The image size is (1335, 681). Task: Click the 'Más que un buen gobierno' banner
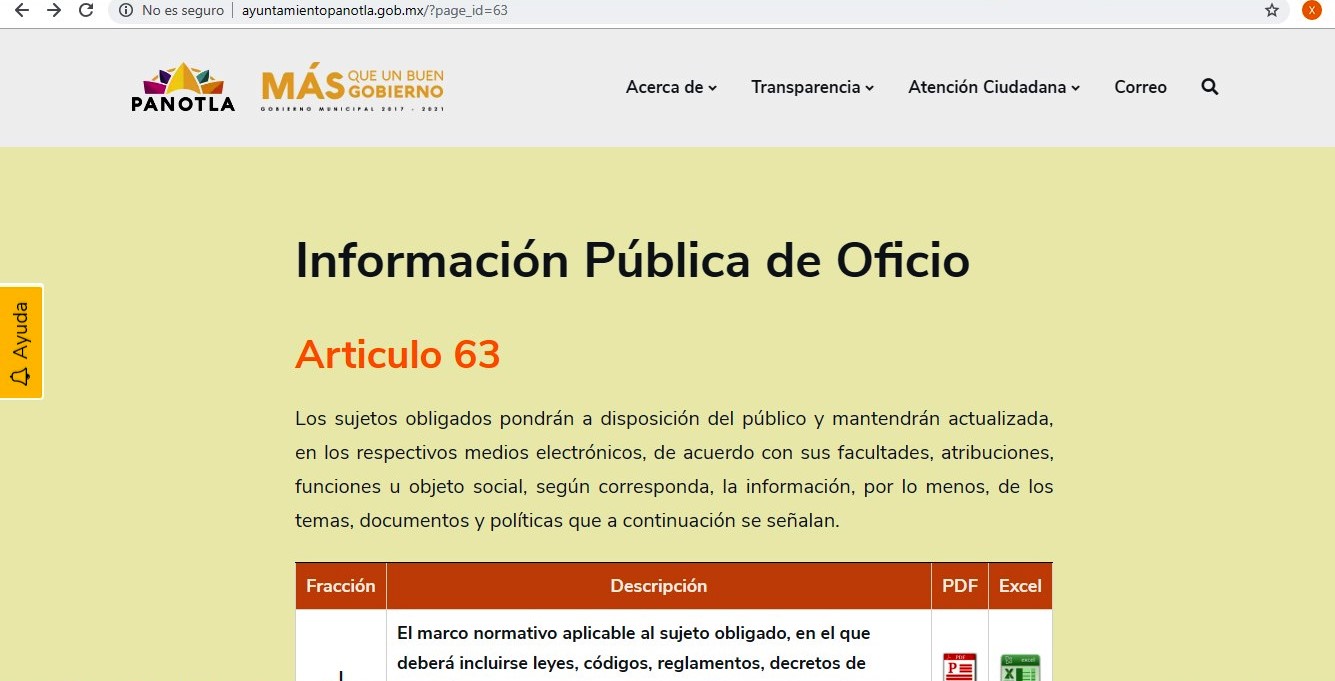click(352, 89)
